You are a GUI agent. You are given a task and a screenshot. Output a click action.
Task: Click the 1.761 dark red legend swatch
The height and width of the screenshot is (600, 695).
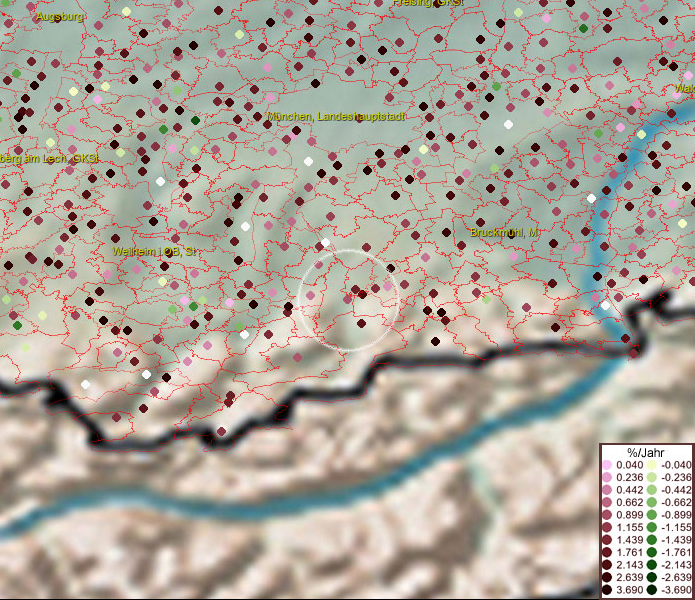pyautogui.click(x=607, y=553)
